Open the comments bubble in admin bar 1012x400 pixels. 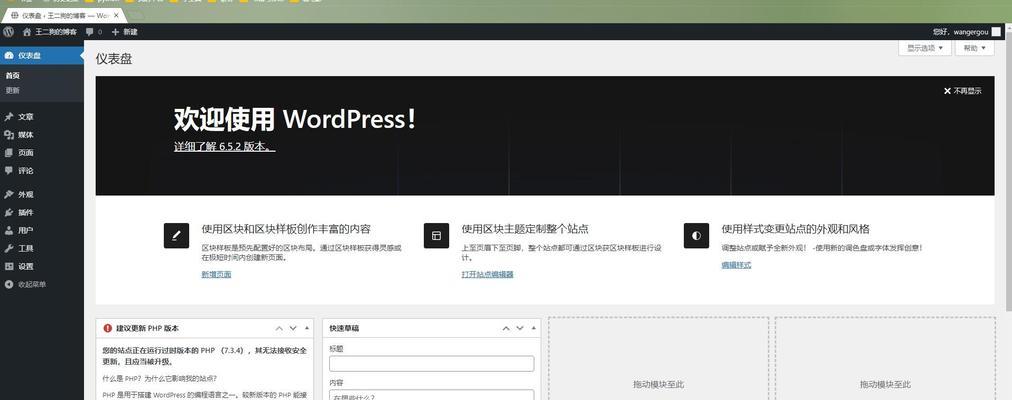[94, 32]
